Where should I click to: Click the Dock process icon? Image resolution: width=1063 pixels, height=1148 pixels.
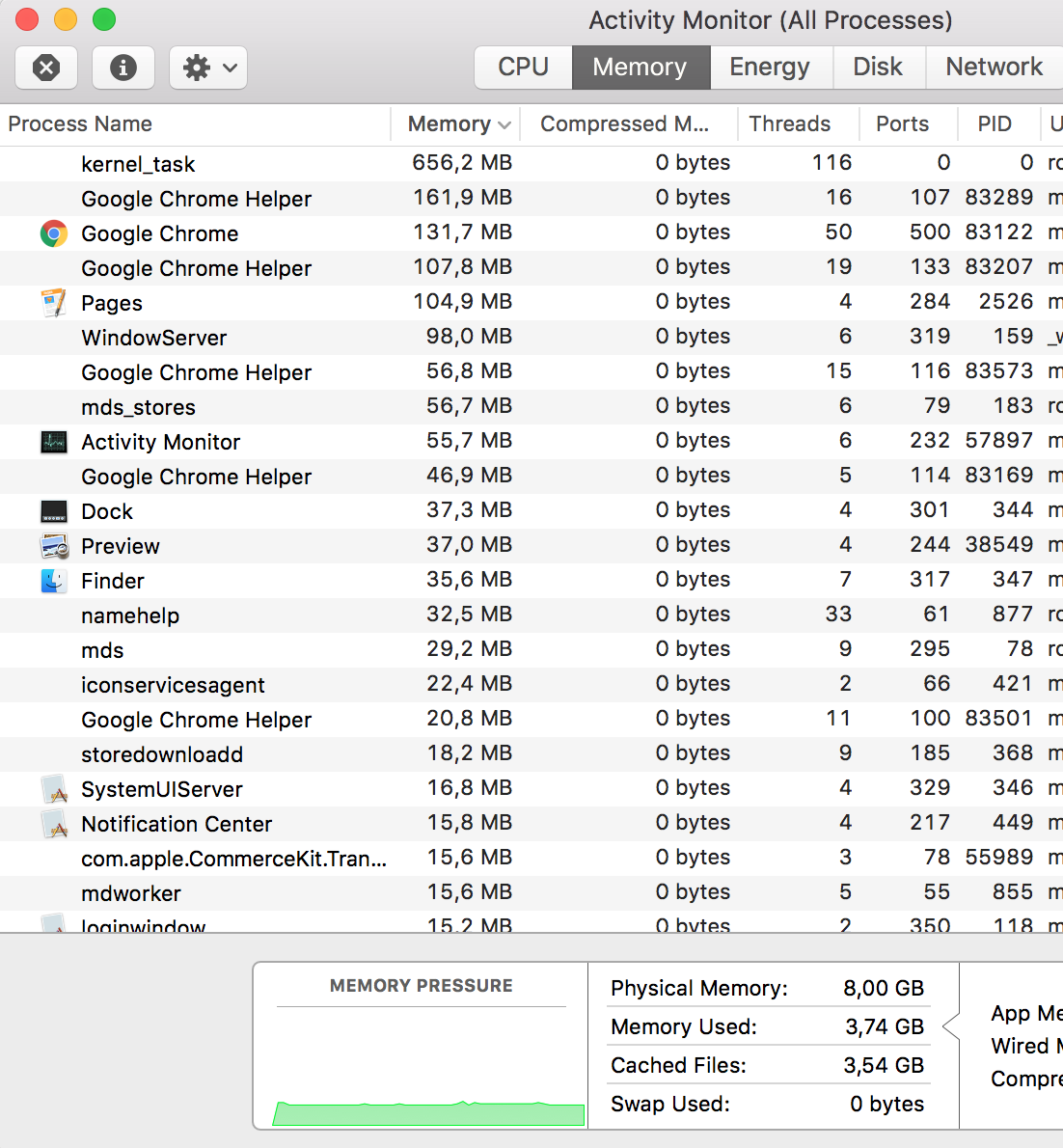click(53, 511)
